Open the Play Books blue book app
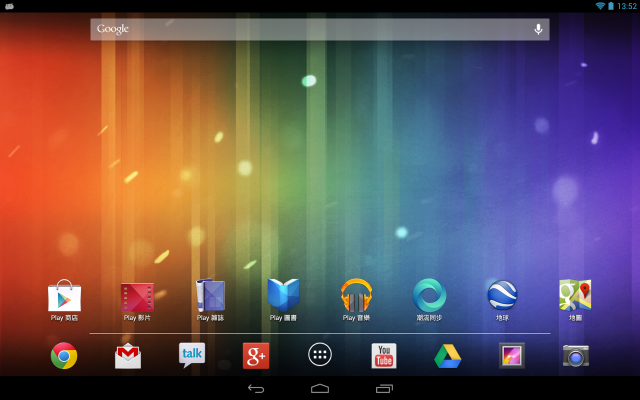 click(x=283, y=300)
